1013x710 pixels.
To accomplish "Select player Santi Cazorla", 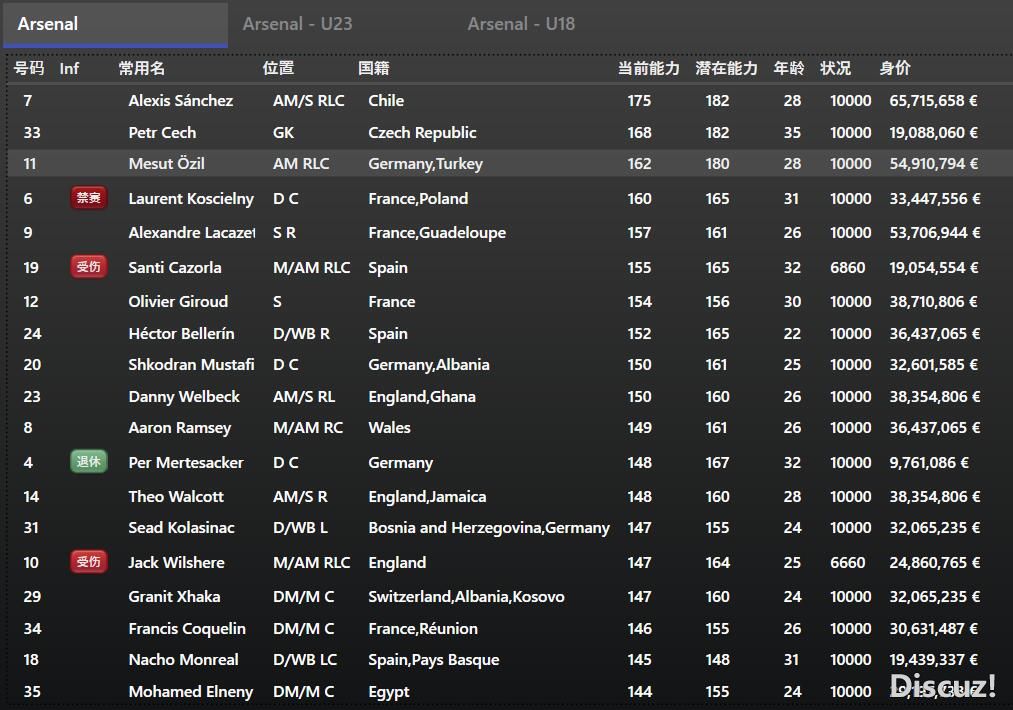I will tap(175, 267).
